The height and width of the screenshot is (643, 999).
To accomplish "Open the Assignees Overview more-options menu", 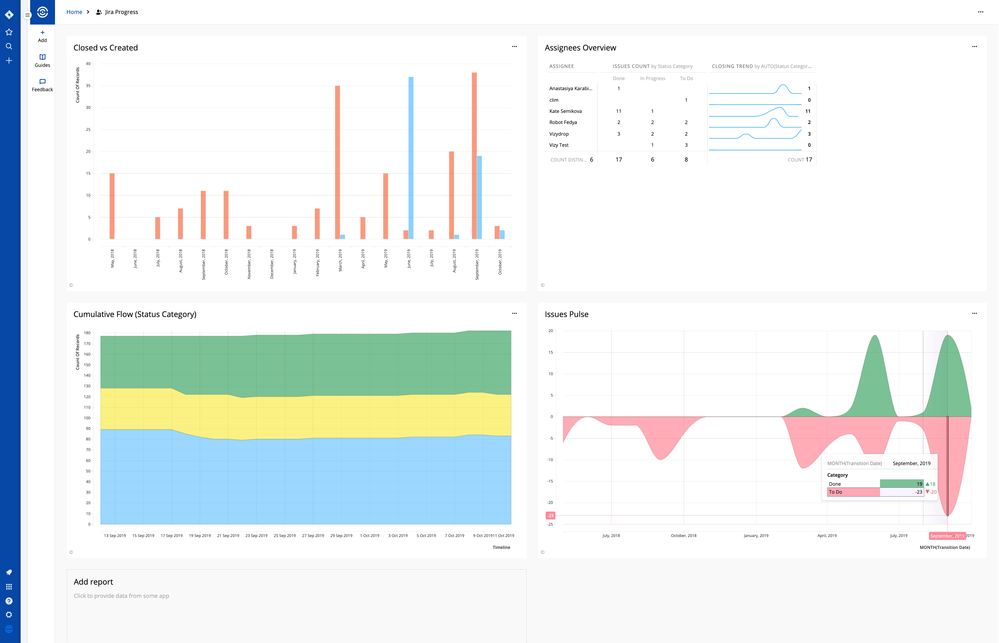I will 974,46.
